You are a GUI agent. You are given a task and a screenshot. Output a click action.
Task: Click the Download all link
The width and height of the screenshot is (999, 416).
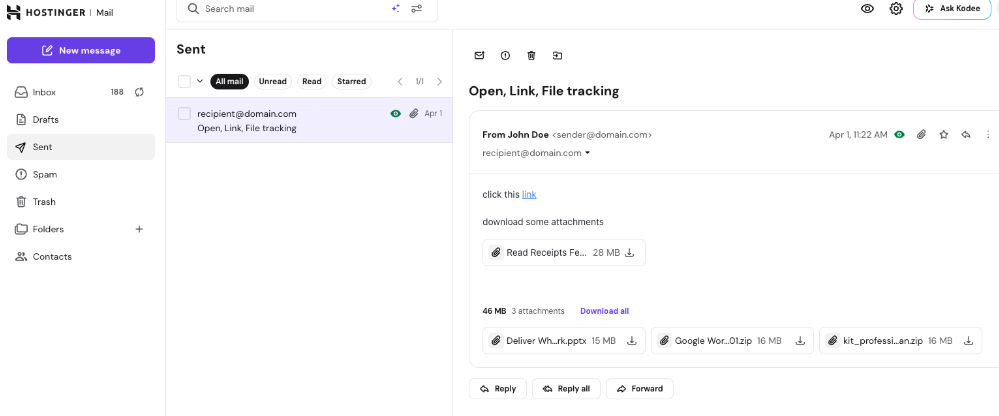coord(604,311)
